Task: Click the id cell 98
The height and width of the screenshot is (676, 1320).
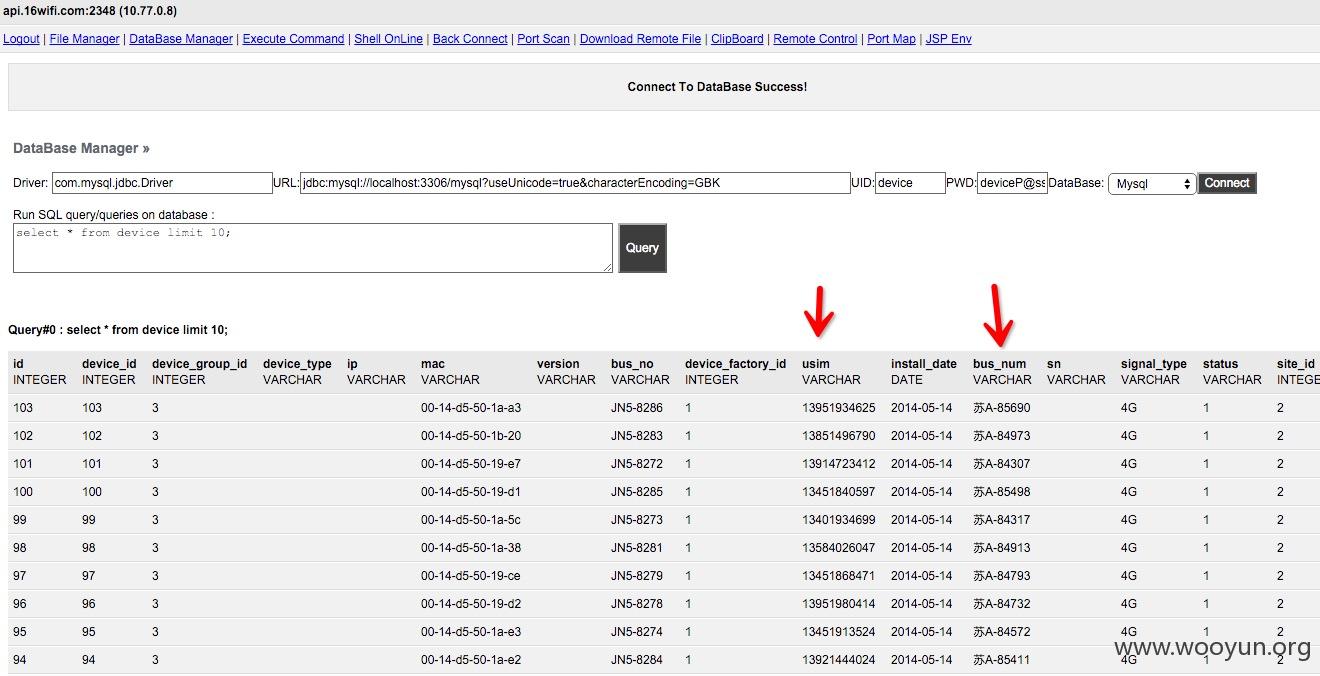Action: pyautogui.click(x=20, y=548)
